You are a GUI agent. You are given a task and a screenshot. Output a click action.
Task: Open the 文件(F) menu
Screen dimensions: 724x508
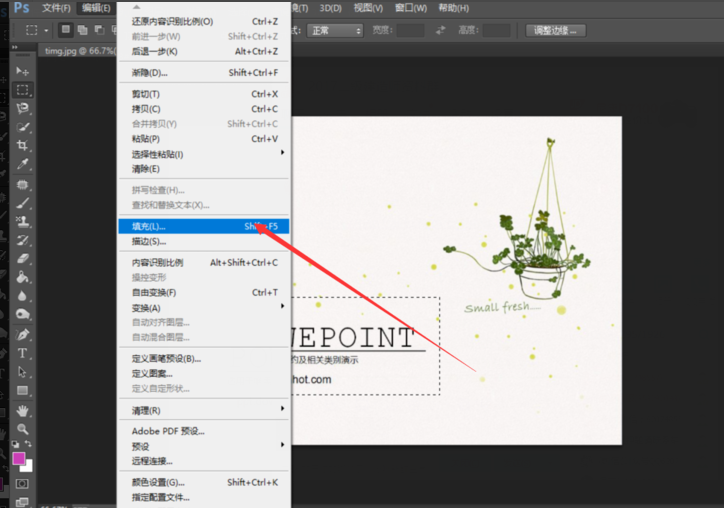(56, 8)
